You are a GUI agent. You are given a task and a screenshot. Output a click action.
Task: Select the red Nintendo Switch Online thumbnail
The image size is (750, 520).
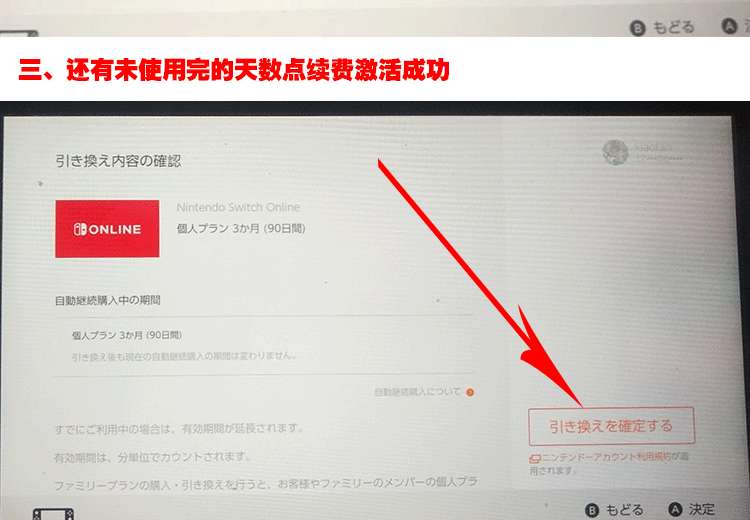pos(107,229)
